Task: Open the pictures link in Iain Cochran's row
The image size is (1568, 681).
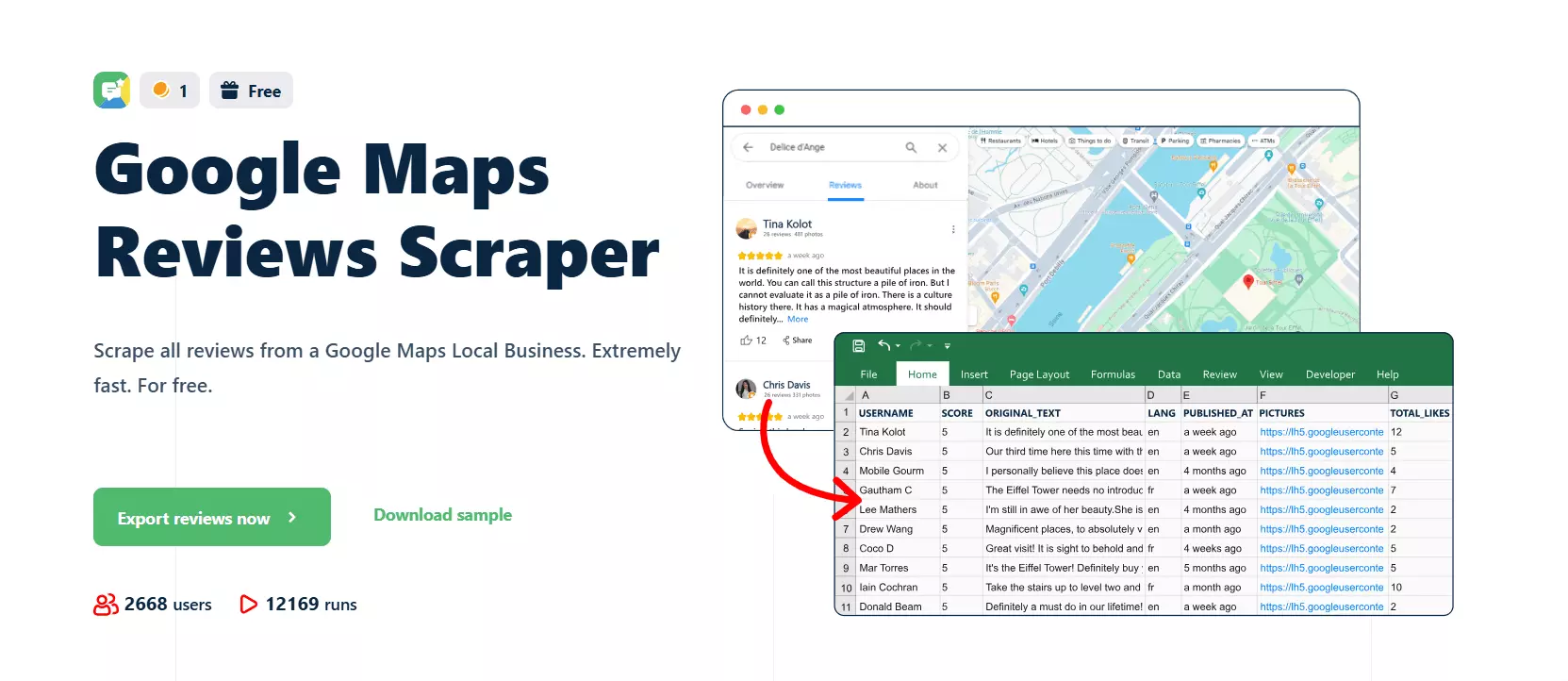Action: [1322, 587]
